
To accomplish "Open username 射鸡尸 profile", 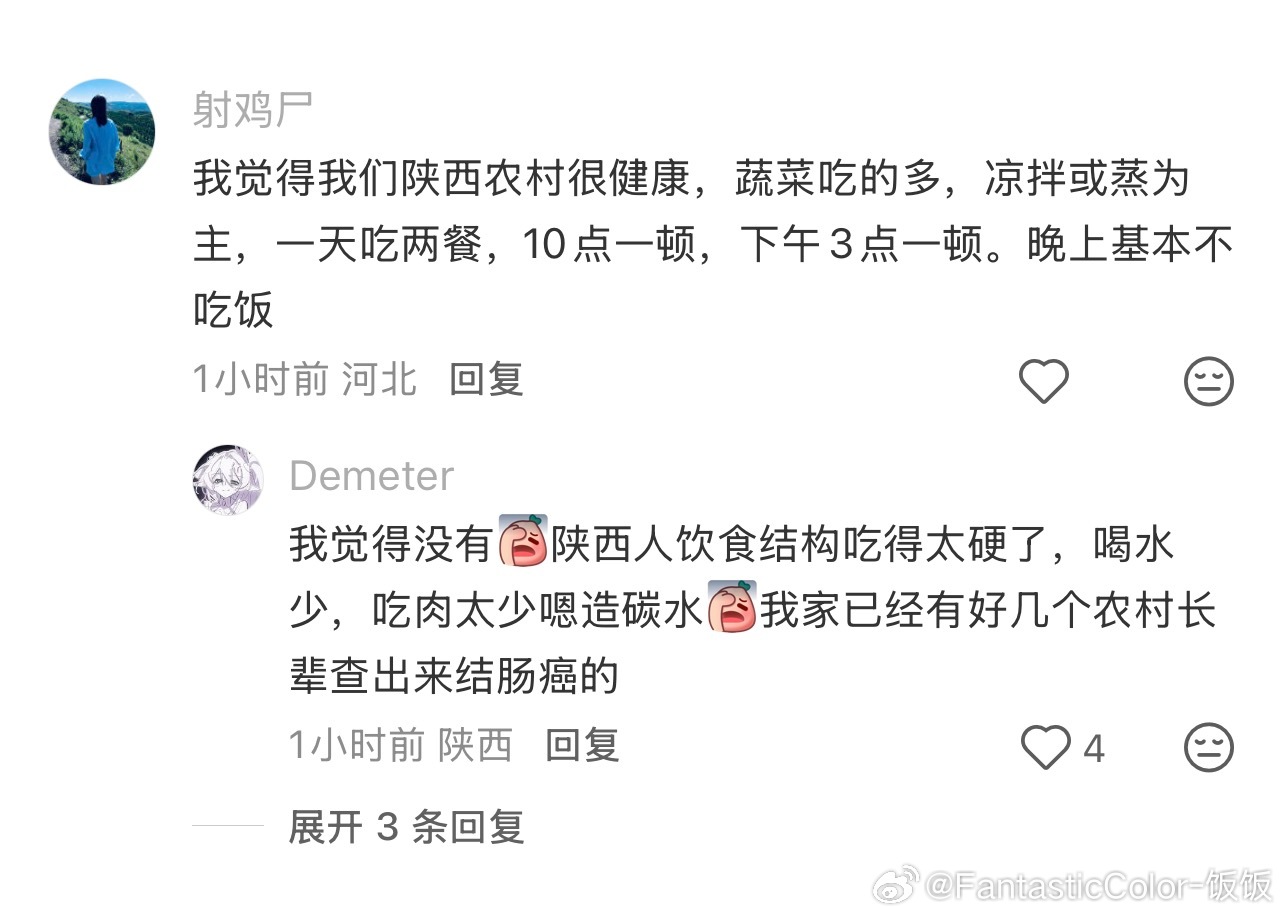I will tap(253, 111).
